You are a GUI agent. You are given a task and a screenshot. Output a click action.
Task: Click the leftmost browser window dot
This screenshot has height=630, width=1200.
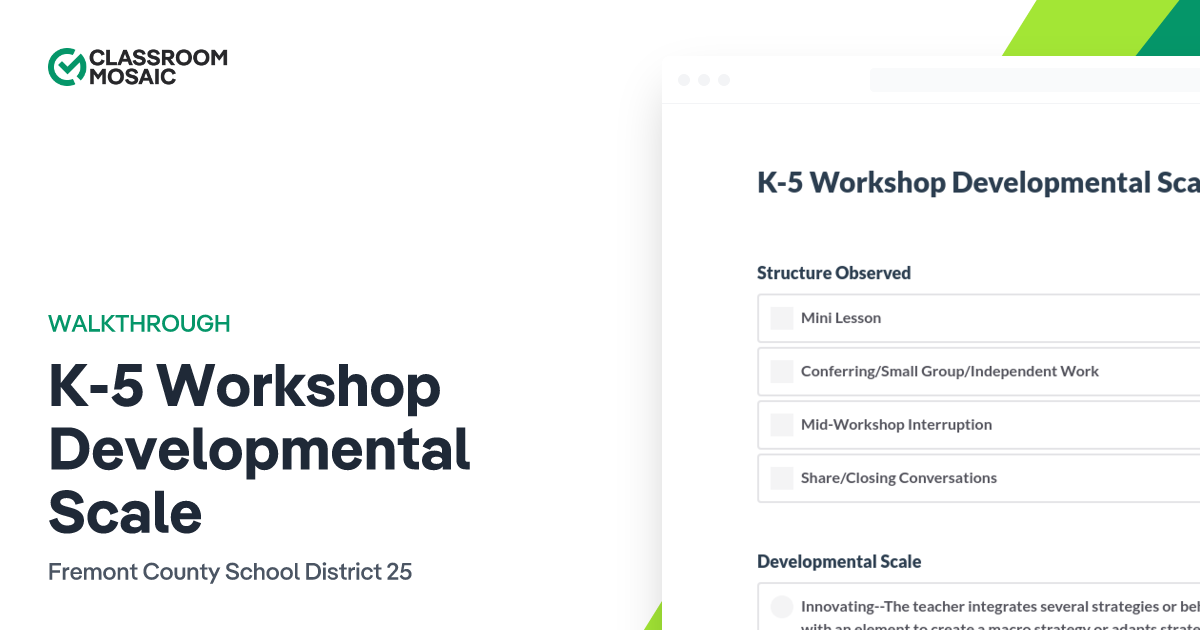[x=684, y=78]
